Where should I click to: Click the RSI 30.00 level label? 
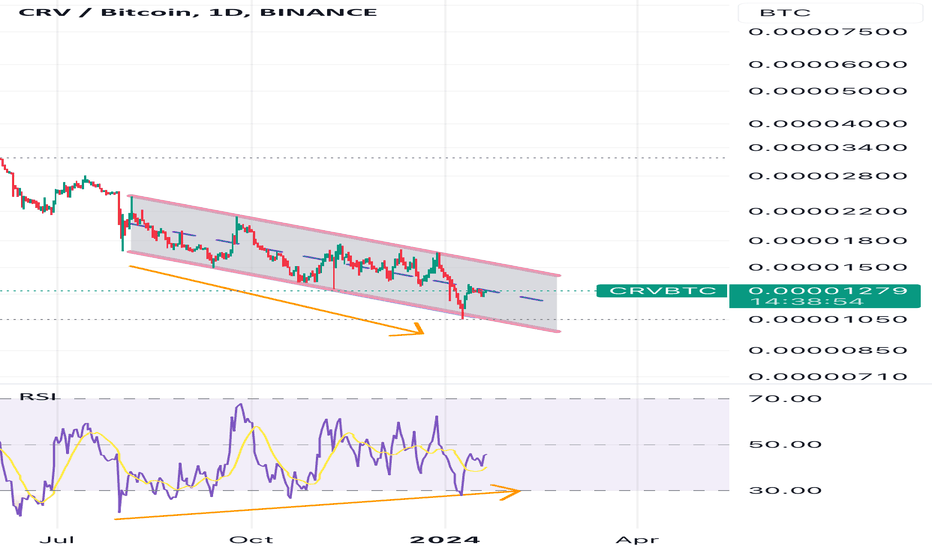pyautogui.click(x=785, y=491)
